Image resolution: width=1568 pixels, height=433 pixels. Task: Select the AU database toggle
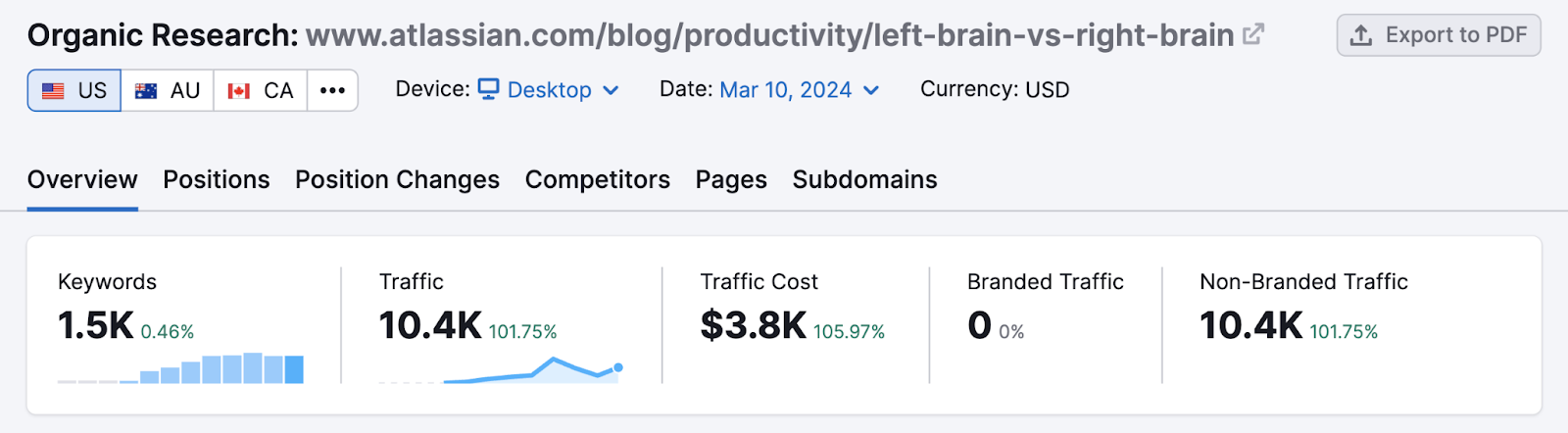click(x=169, y=91)
